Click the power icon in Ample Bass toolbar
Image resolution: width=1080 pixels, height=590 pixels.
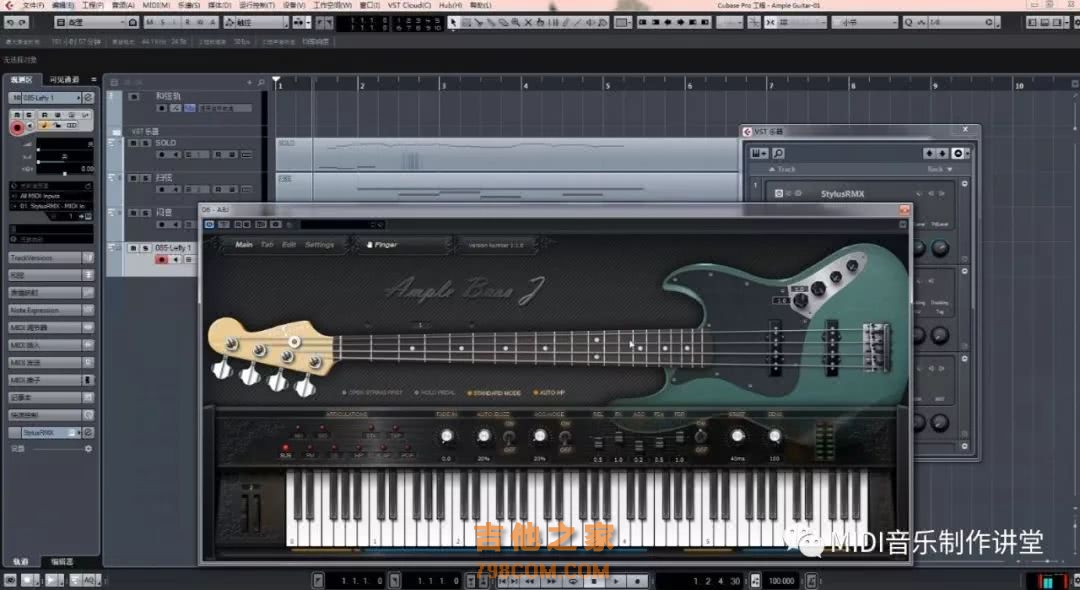click(x=209, y=224)
